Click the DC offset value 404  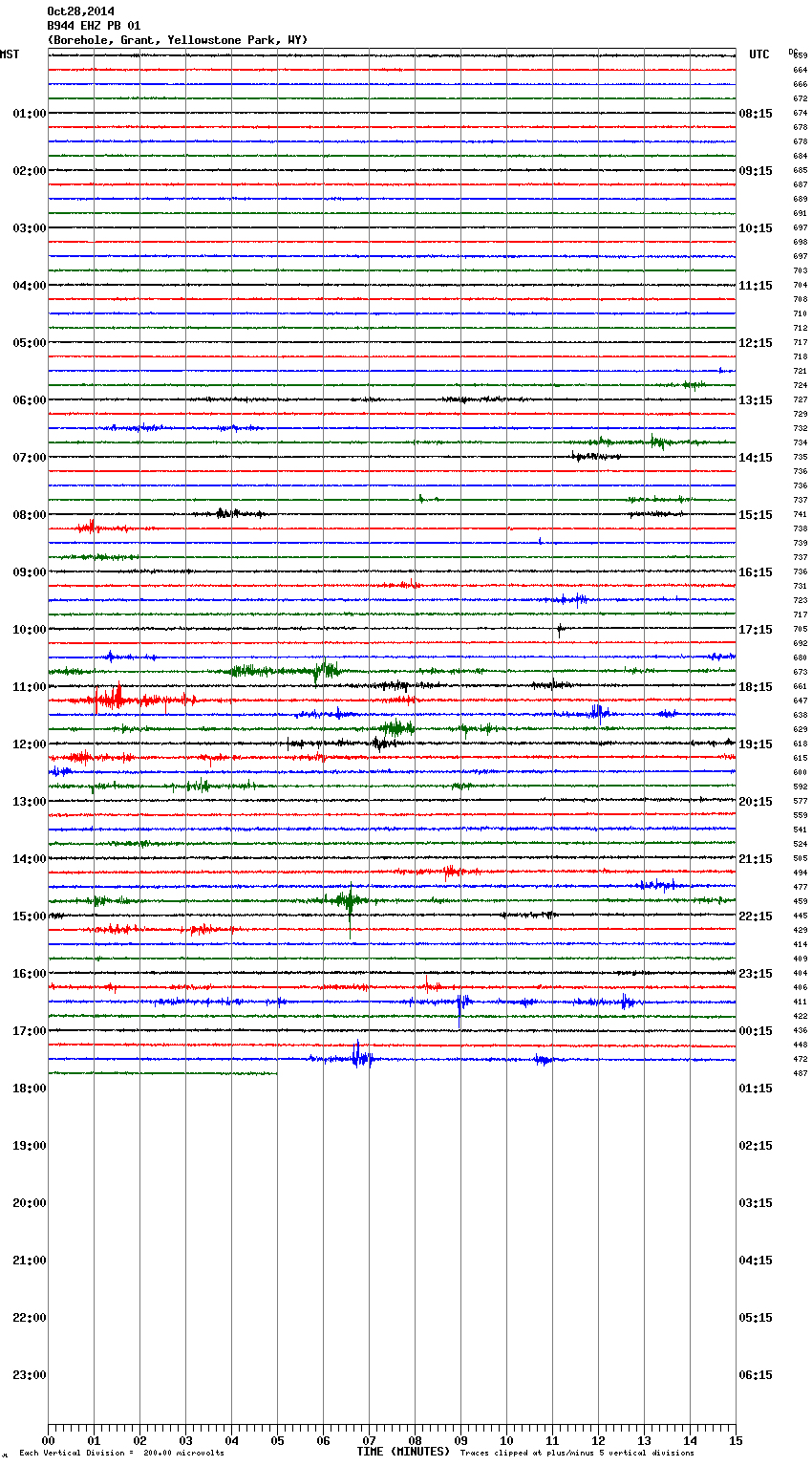click(x=801, y=974)
